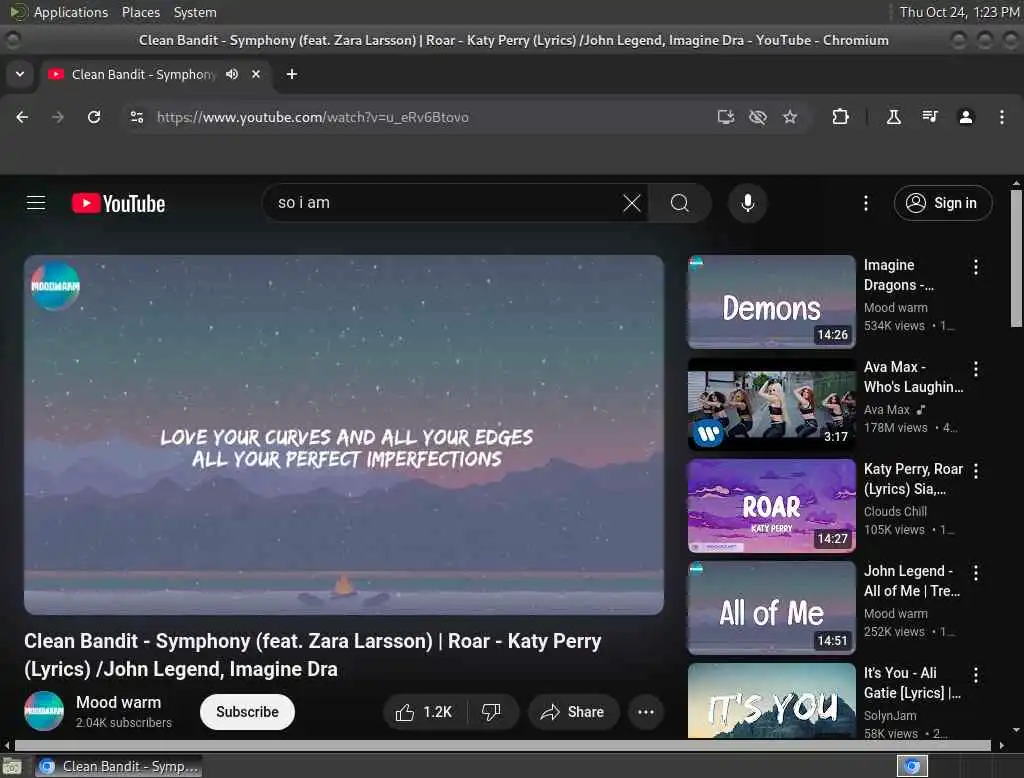1024x778 pixels.
Task: Like the video (1.2K thumbs up)
Action: 424,712
